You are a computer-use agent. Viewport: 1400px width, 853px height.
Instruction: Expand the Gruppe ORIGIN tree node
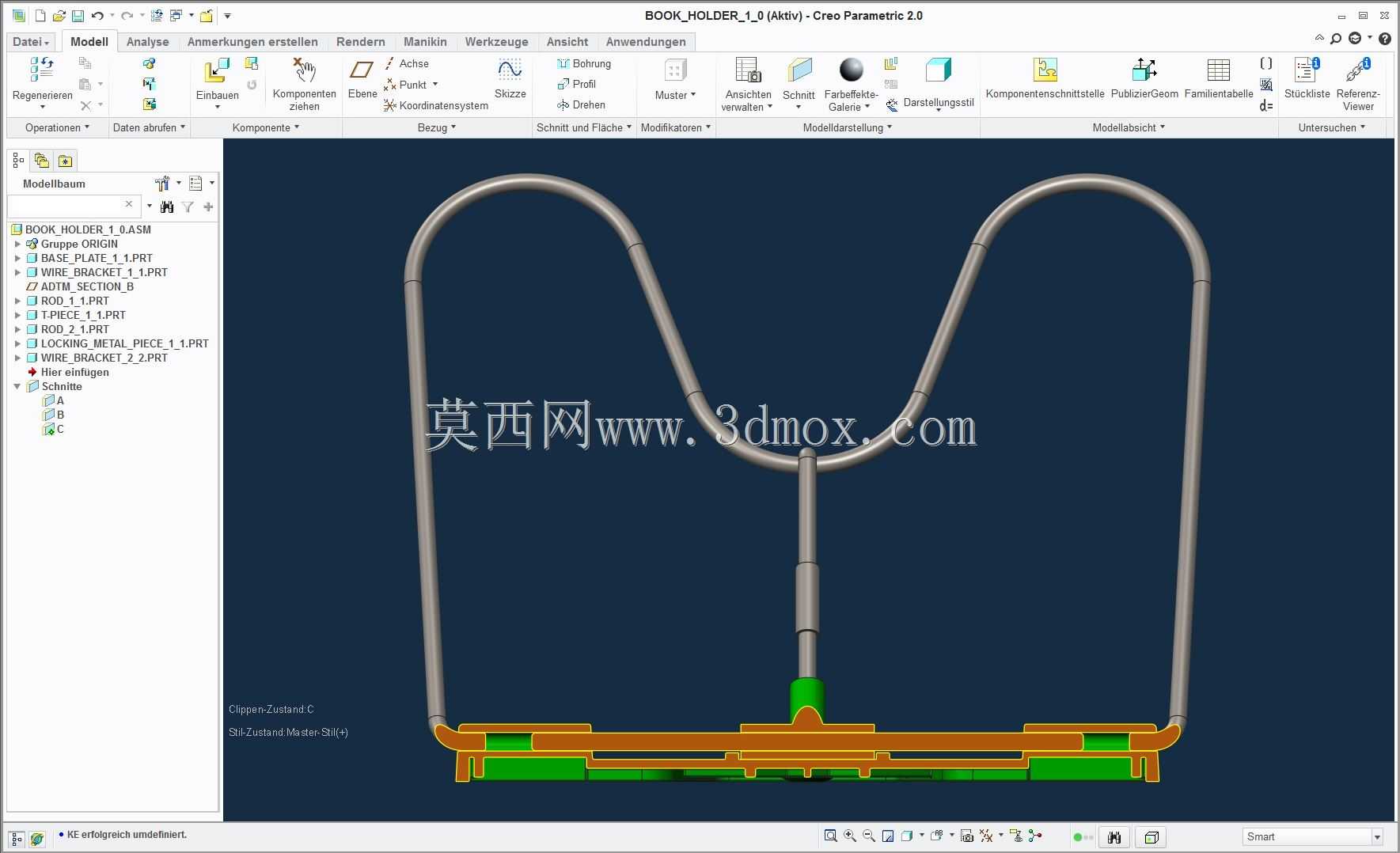[17, 244]
